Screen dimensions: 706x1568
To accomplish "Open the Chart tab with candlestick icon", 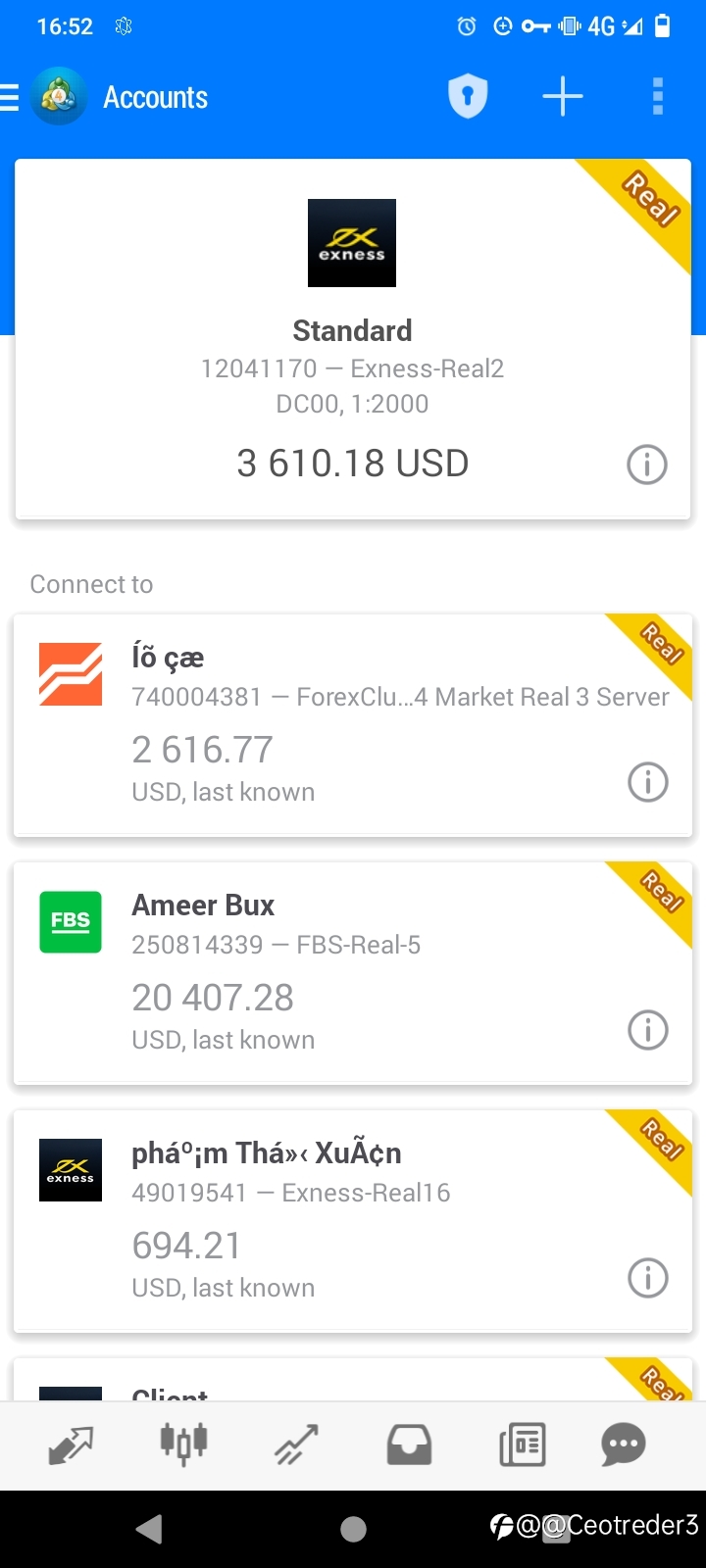I will click(184, 1444).
